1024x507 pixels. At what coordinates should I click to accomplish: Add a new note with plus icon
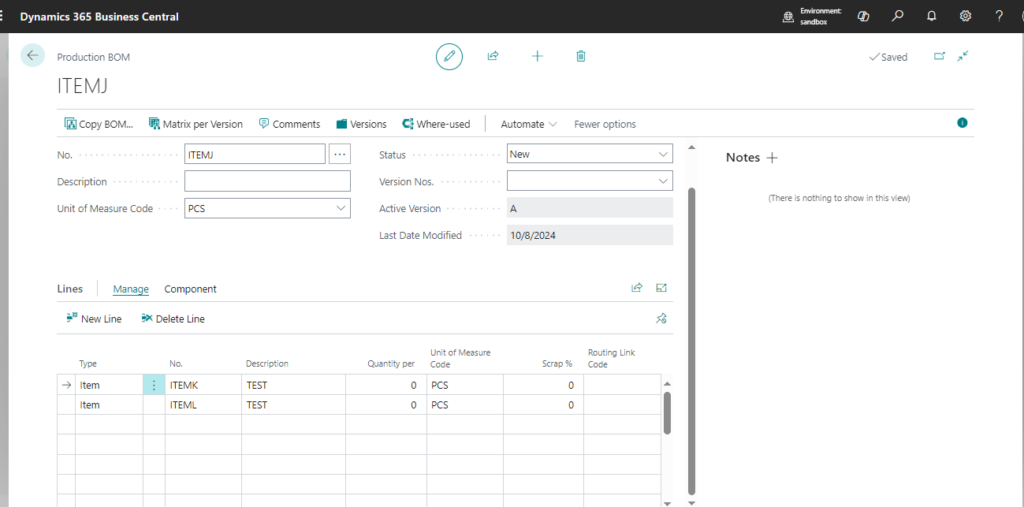[x=772, y=158]
